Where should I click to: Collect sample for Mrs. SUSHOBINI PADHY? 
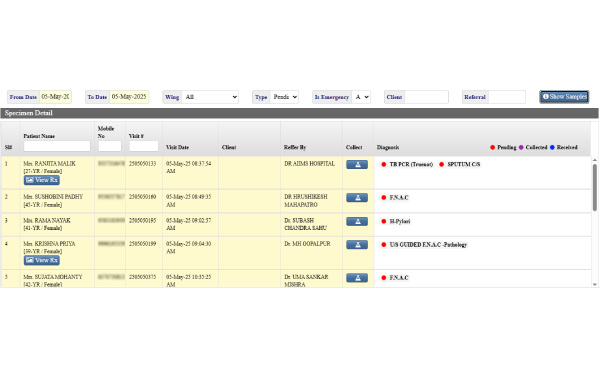tap(357, 198)
